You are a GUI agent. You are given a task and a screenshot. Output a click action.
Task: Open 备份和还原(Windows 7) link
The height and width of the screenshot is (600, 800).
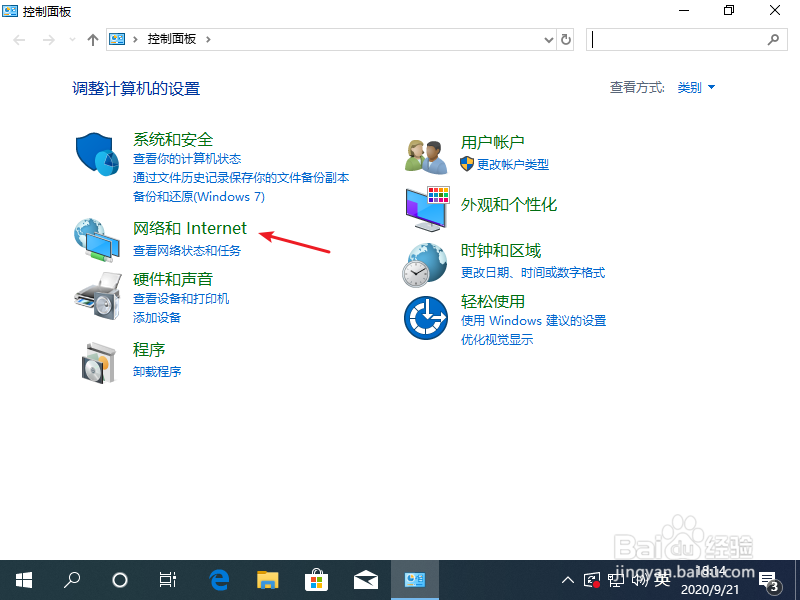(x=198, y=197)
